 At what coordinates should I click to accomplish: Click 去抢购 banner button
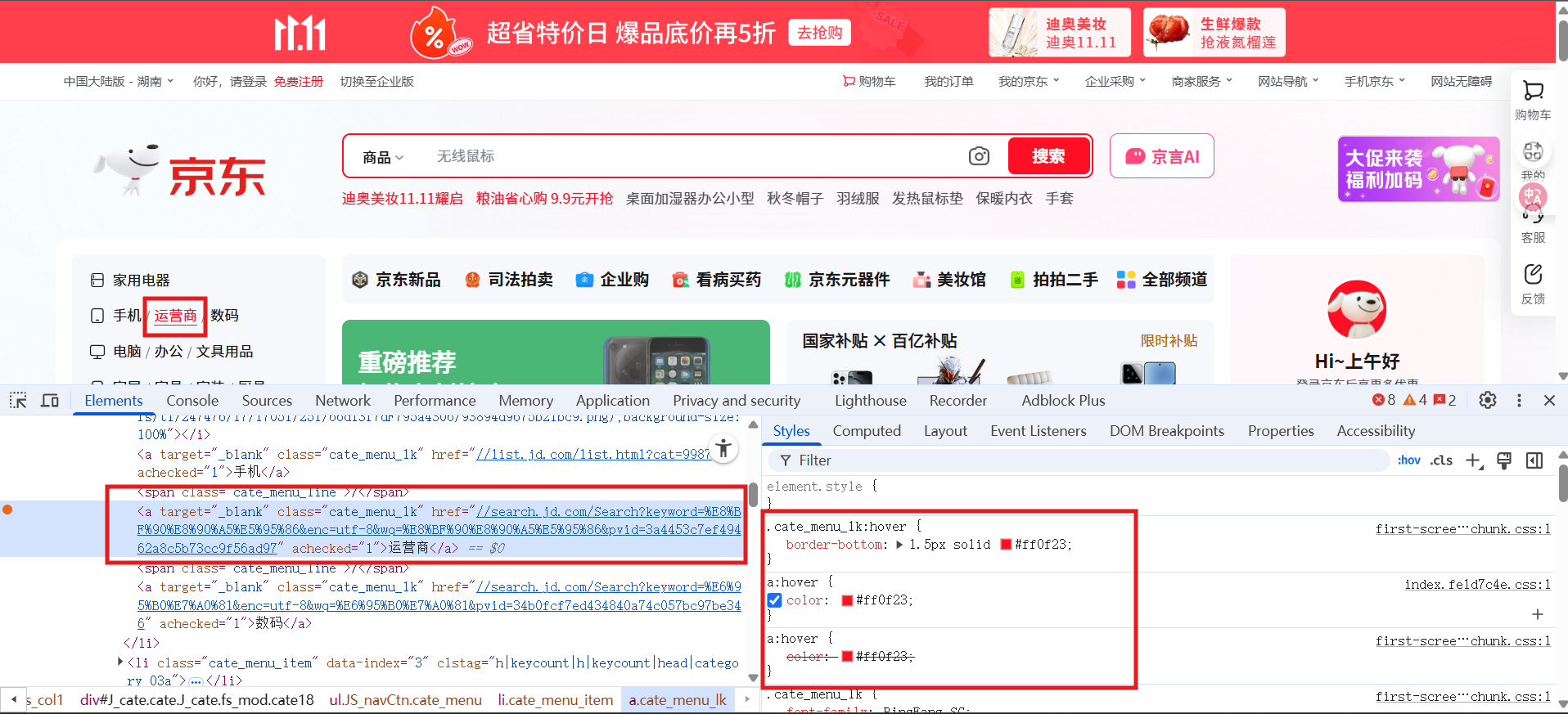[820, 33]
